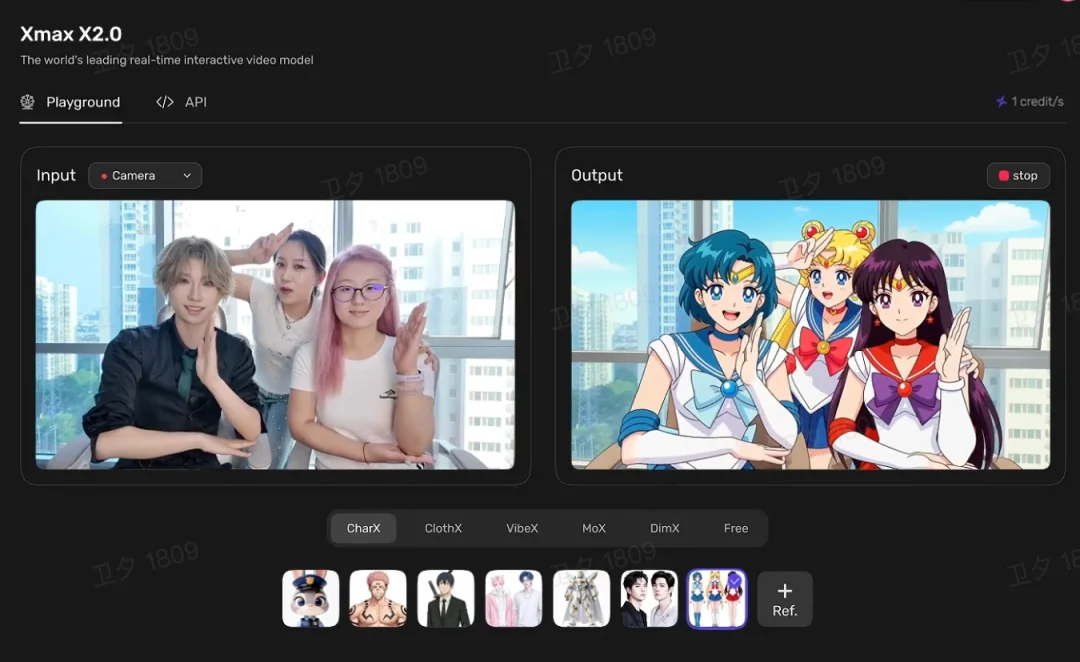Choose the black suit swordsman thumbnail
This screenshot has height=662, width=1080.
point(446,598)
